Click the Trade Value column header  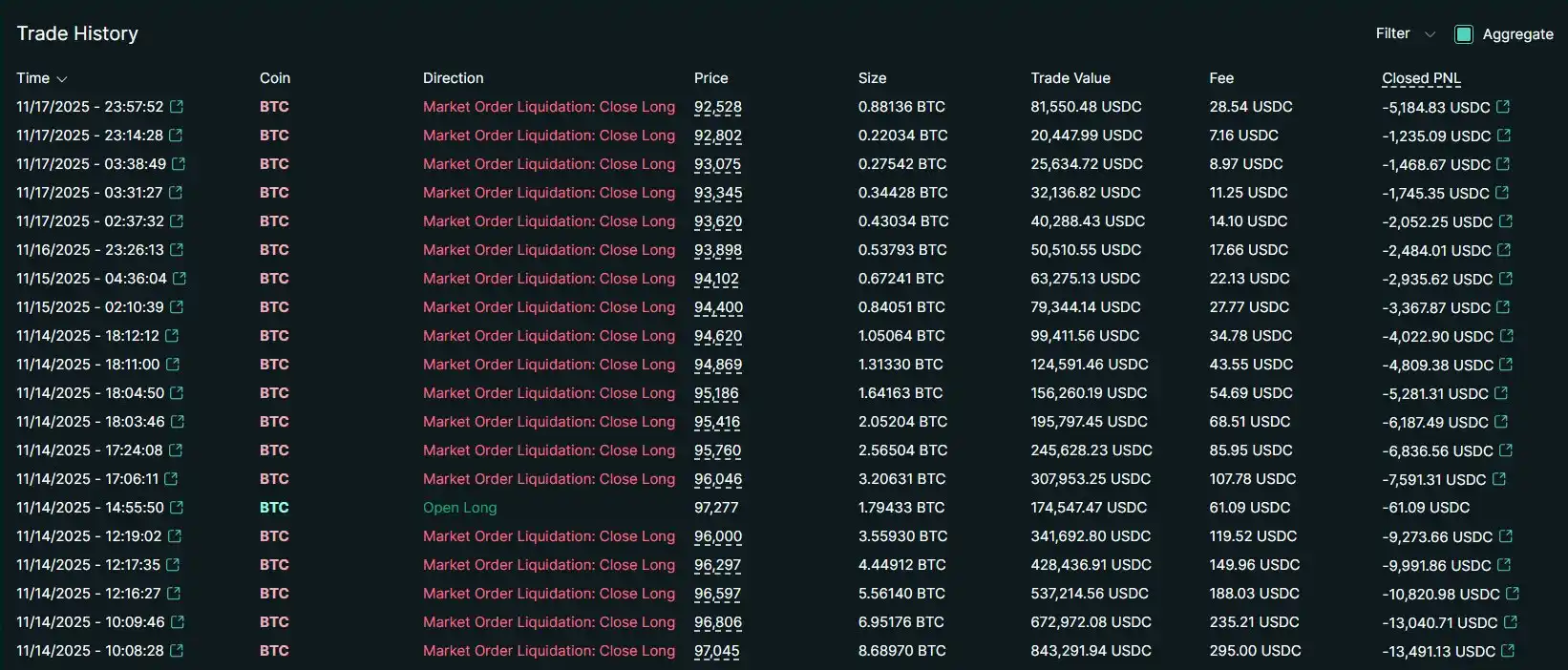[1070, 78]
